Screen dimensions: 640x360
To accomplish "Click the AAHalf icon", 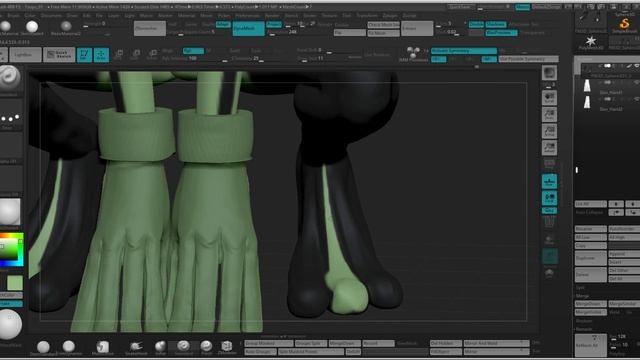I will click(549, 148).
